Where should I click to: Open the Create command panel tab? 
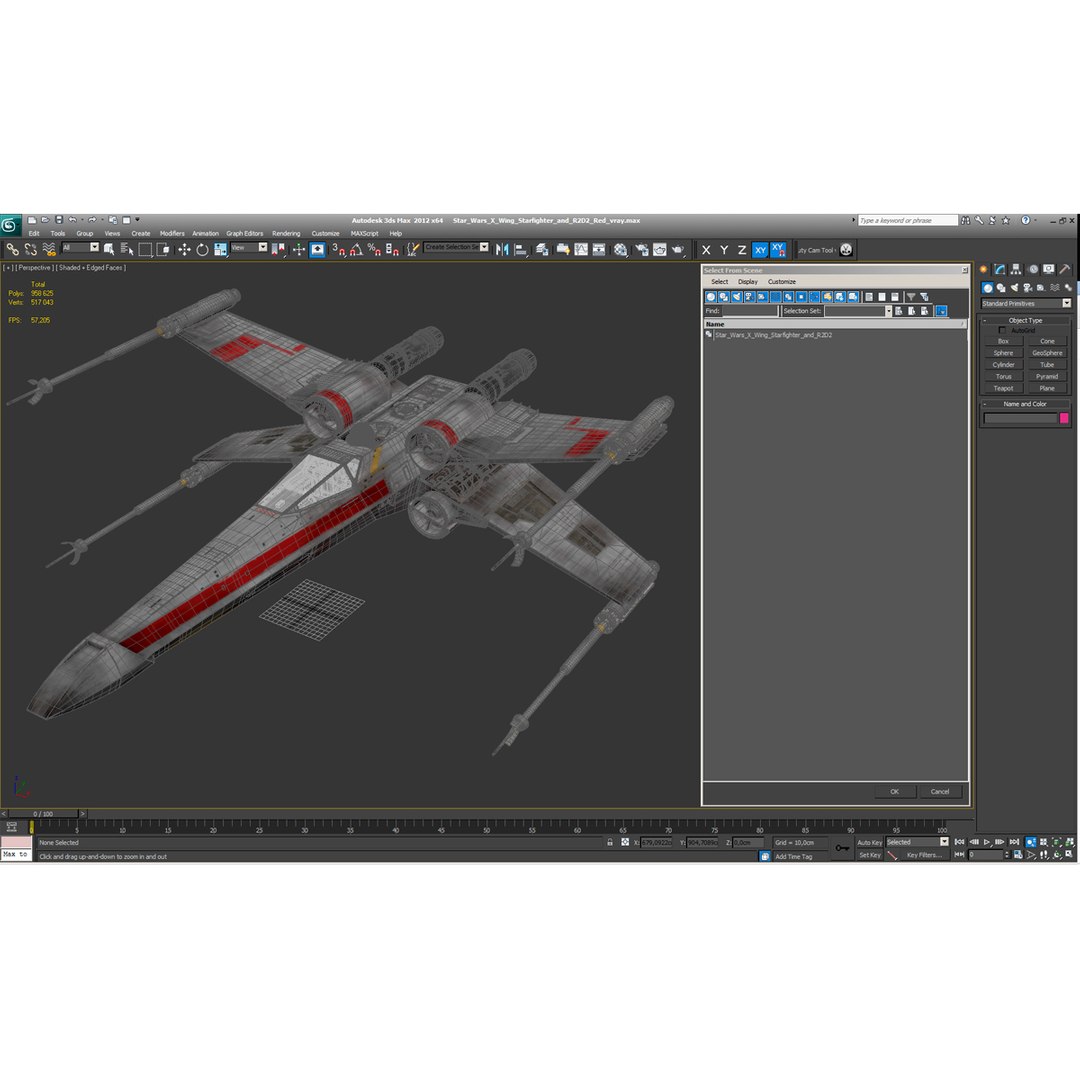coord(984,269)
